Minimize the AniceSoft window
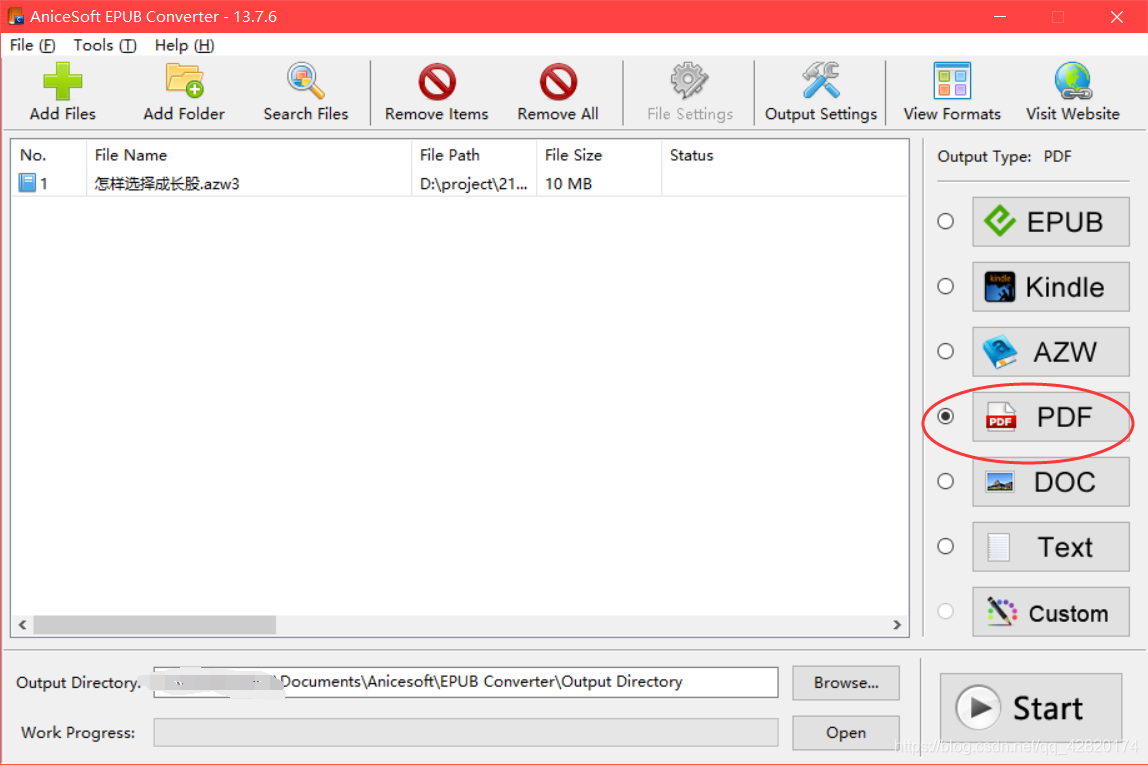Image resolution: width=1148 pixels, height=765 pixels. coord(1000,16)
